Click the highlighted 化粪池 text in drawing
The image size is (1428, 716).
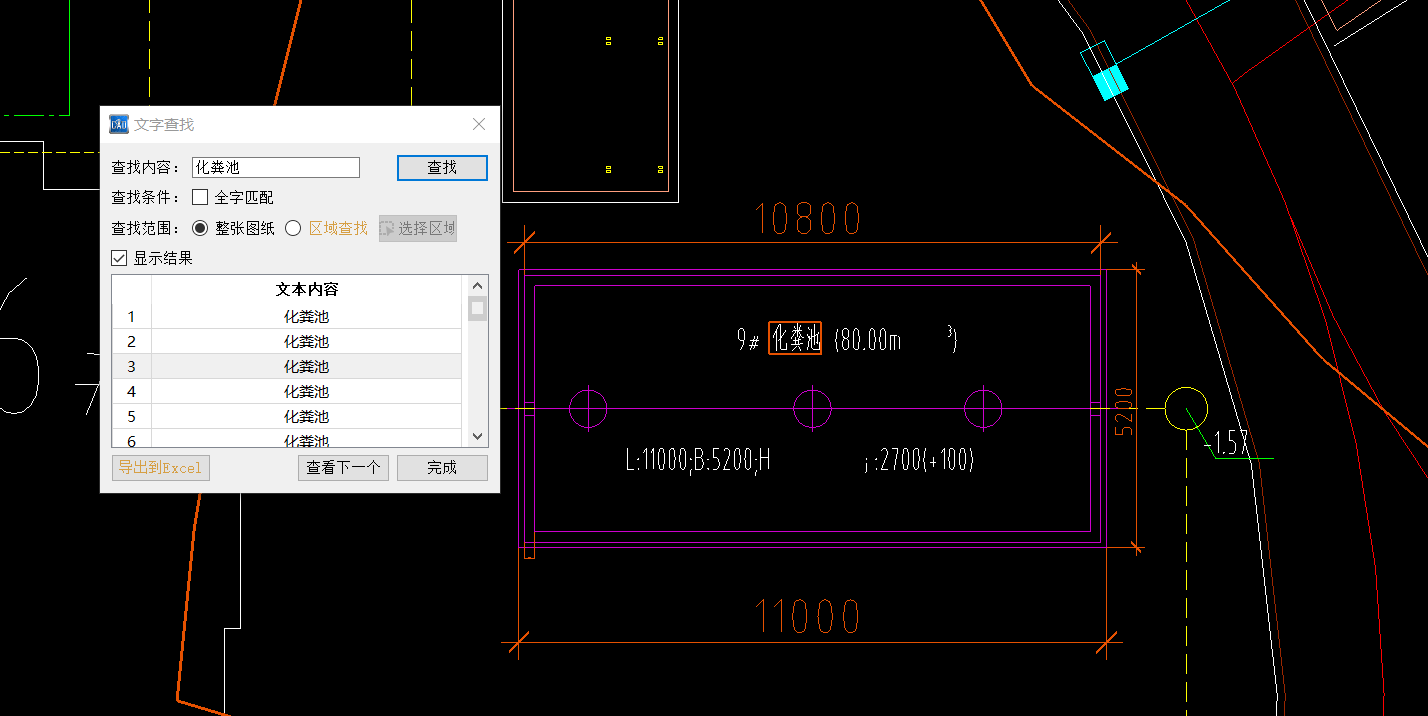tap(795, 339)
